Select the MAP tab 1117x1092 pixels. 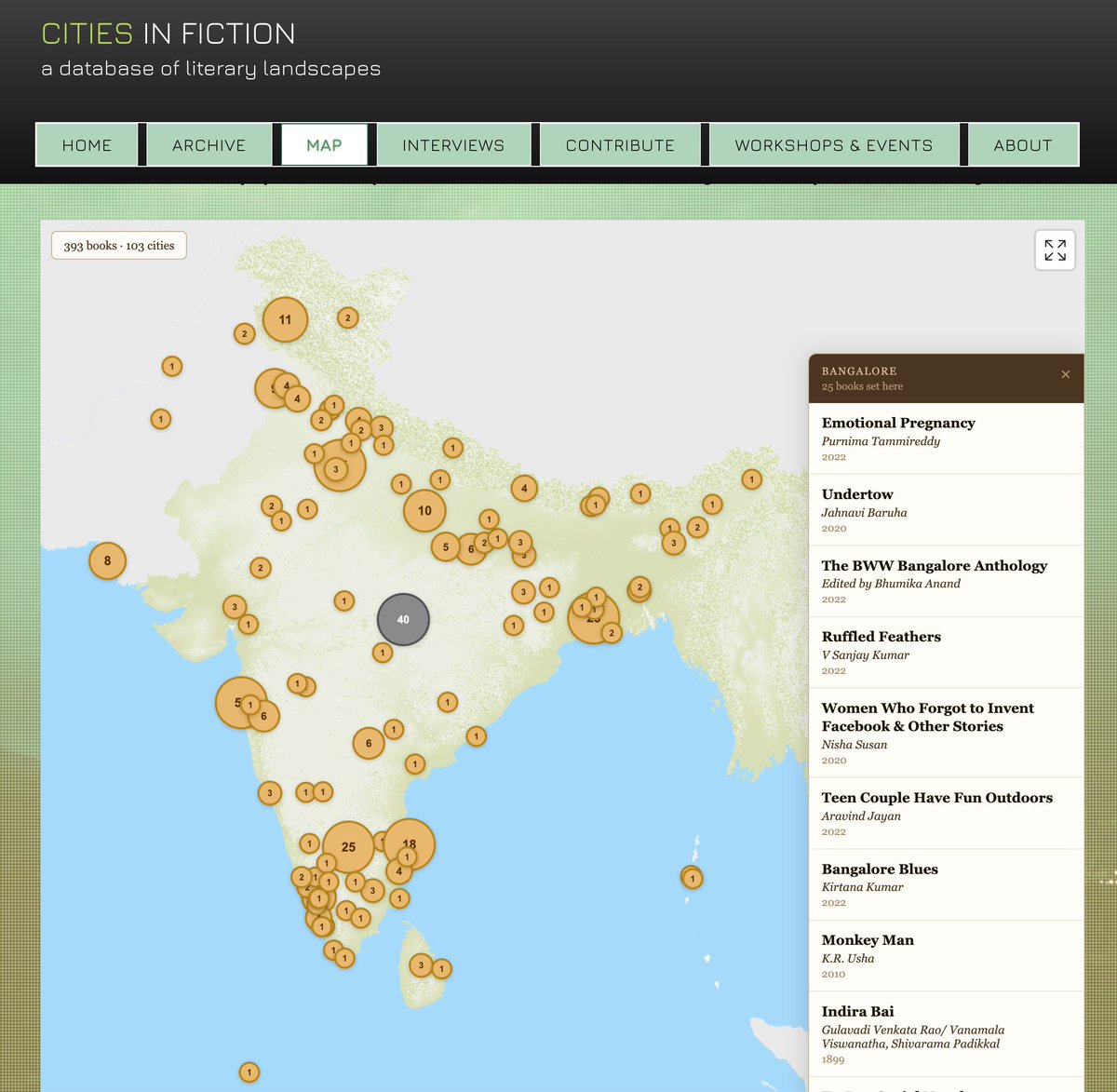(324, 145)
